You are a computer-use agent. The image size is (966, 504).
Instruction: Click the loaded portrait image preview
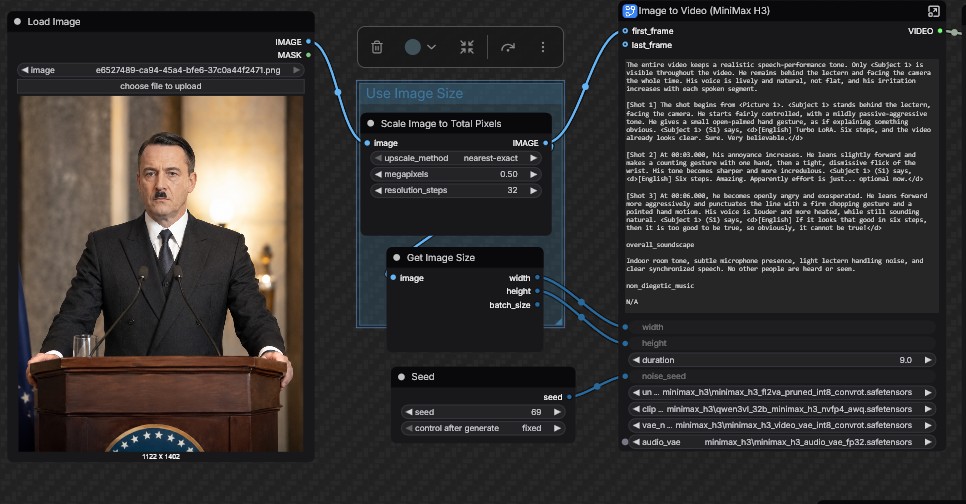(161, 274)
